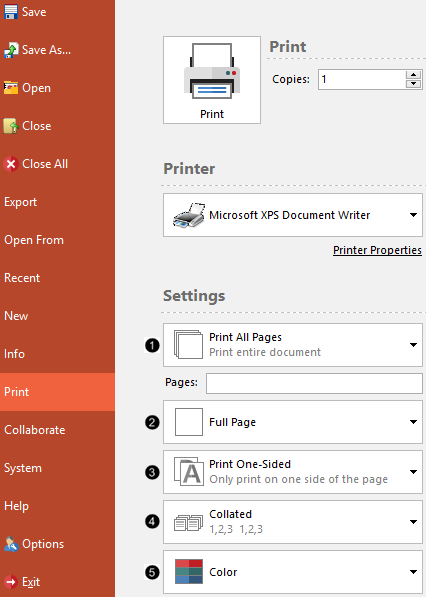Click the Open folder icon

point(11,88)
